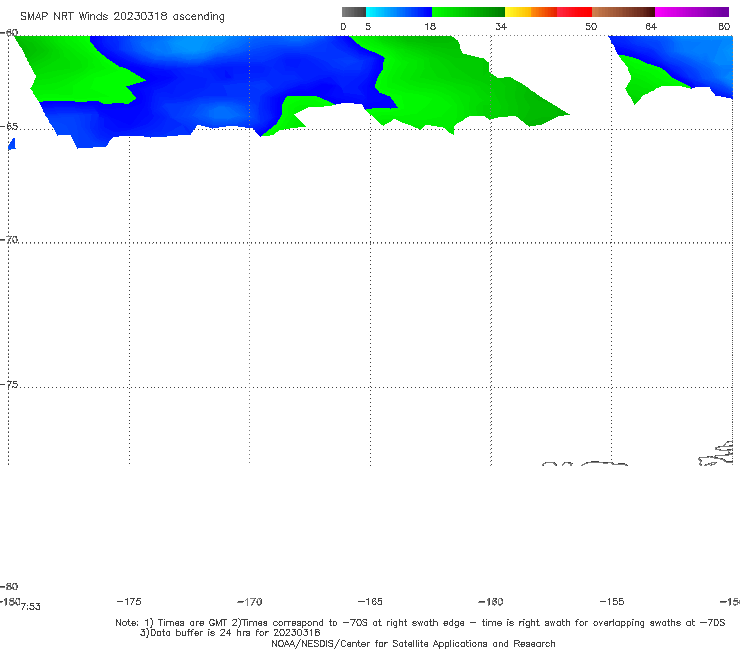The height and width of the screenshot is (650, 740).
Task: Click the brown segment of the colorbar
Action: tap(623, 12)
